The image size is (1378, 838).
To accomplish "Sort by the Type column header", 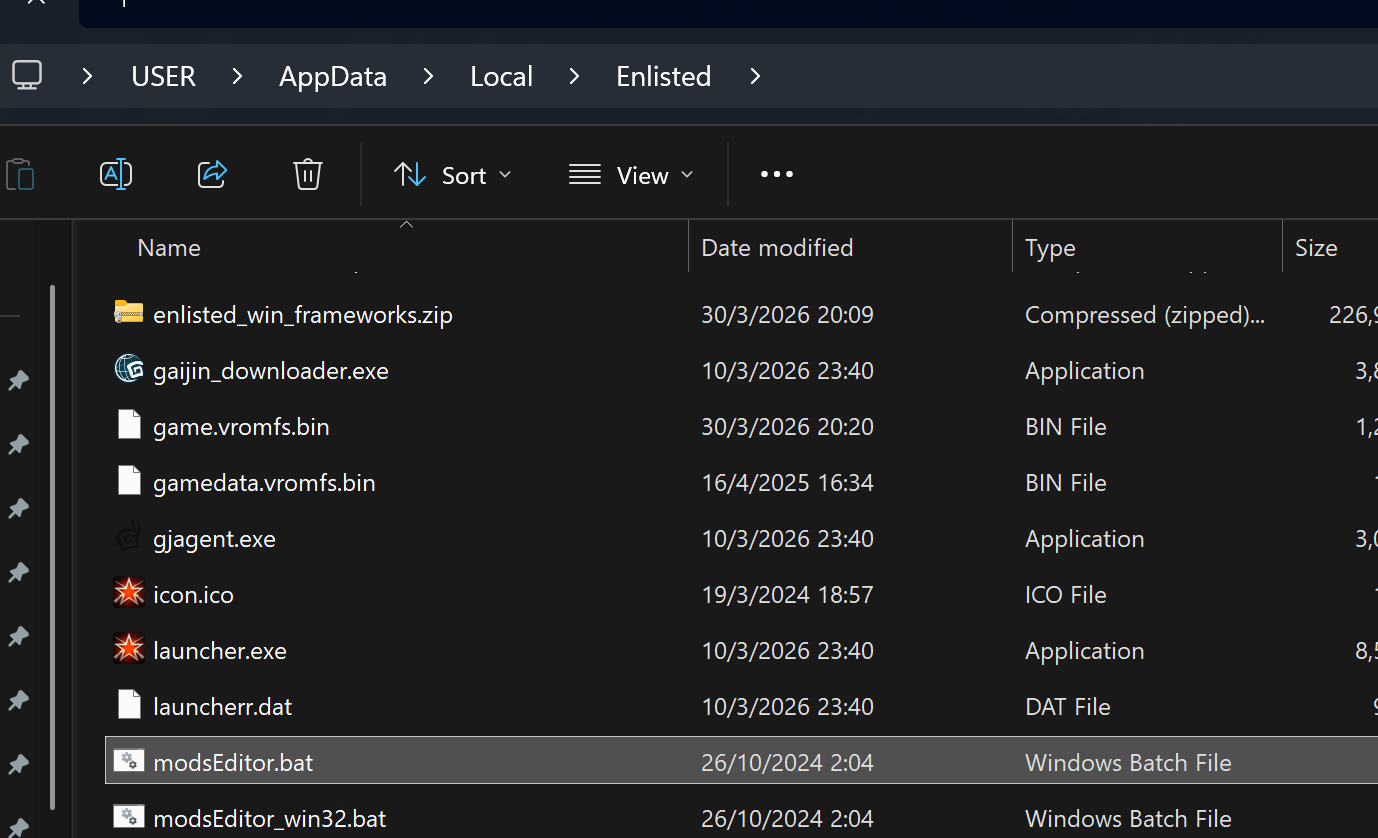I will (1050, 248).
